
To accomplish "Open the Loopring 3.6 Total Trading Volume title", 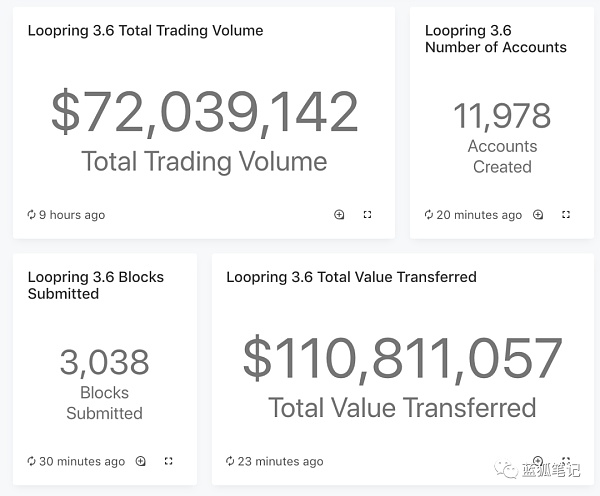I will tap(145, 30).
